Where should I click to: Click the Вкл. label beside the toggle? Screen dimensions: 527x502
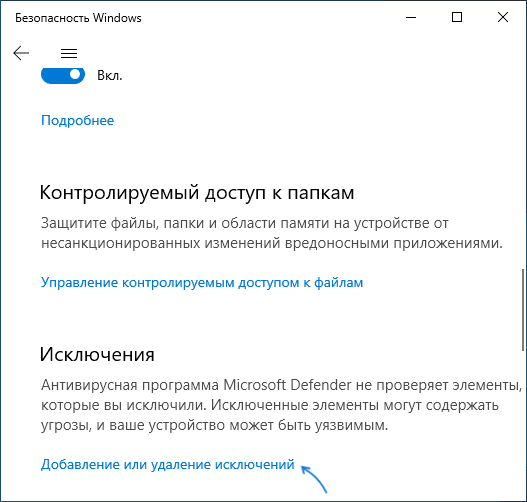click(x=110, y=76)
